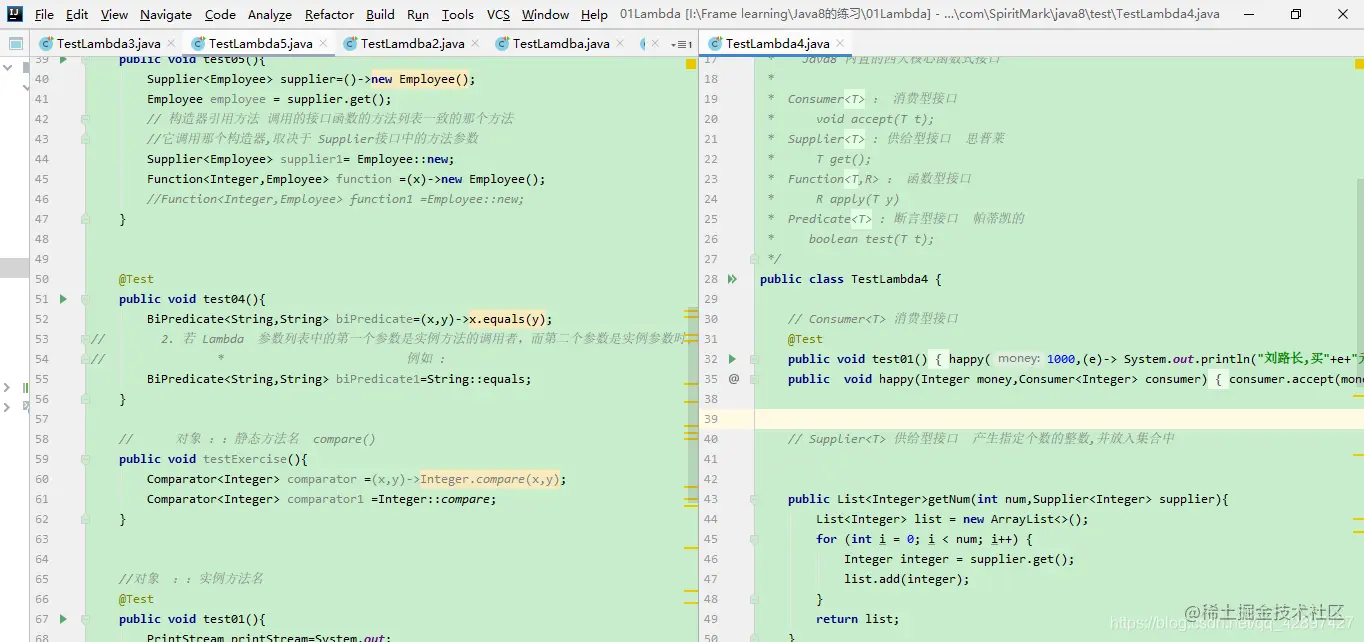Image resolution: width=1364 pixels, height=642 pixels.
Task: Click 'Integer::compare' on line 61
Action: point(436,499)
